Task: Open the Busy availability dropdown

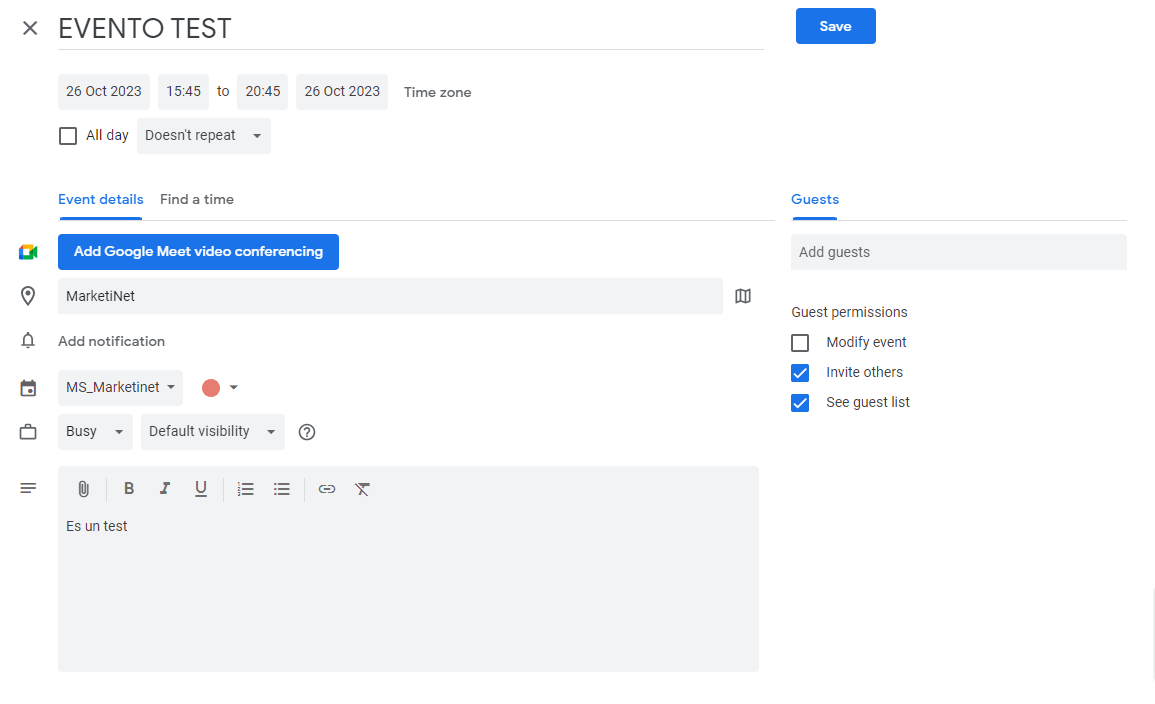Action: click(x=95, y=432)
